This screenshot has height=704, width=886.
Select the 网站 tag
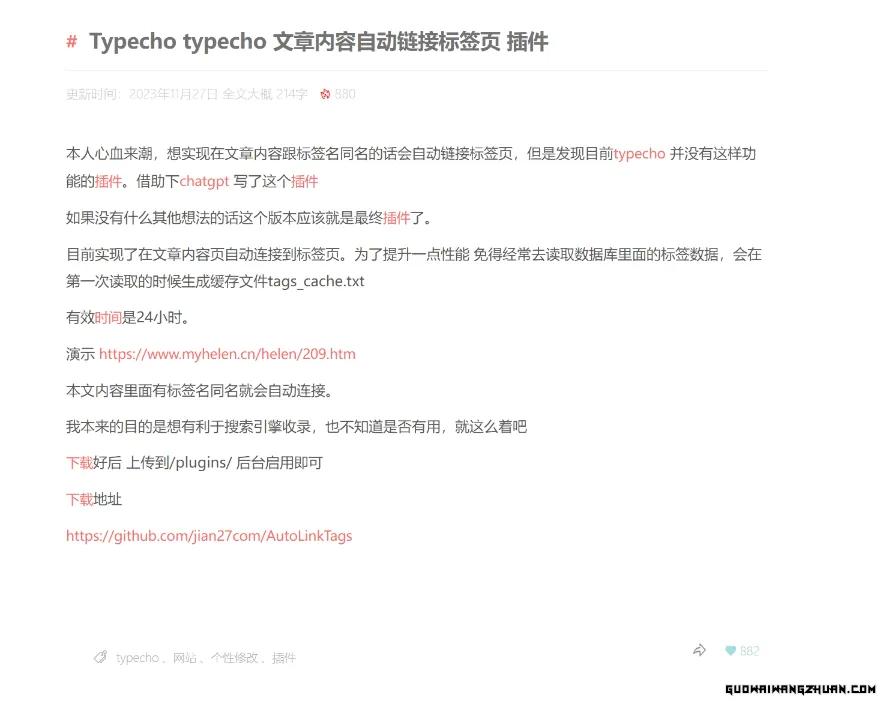tap(185, 658)
